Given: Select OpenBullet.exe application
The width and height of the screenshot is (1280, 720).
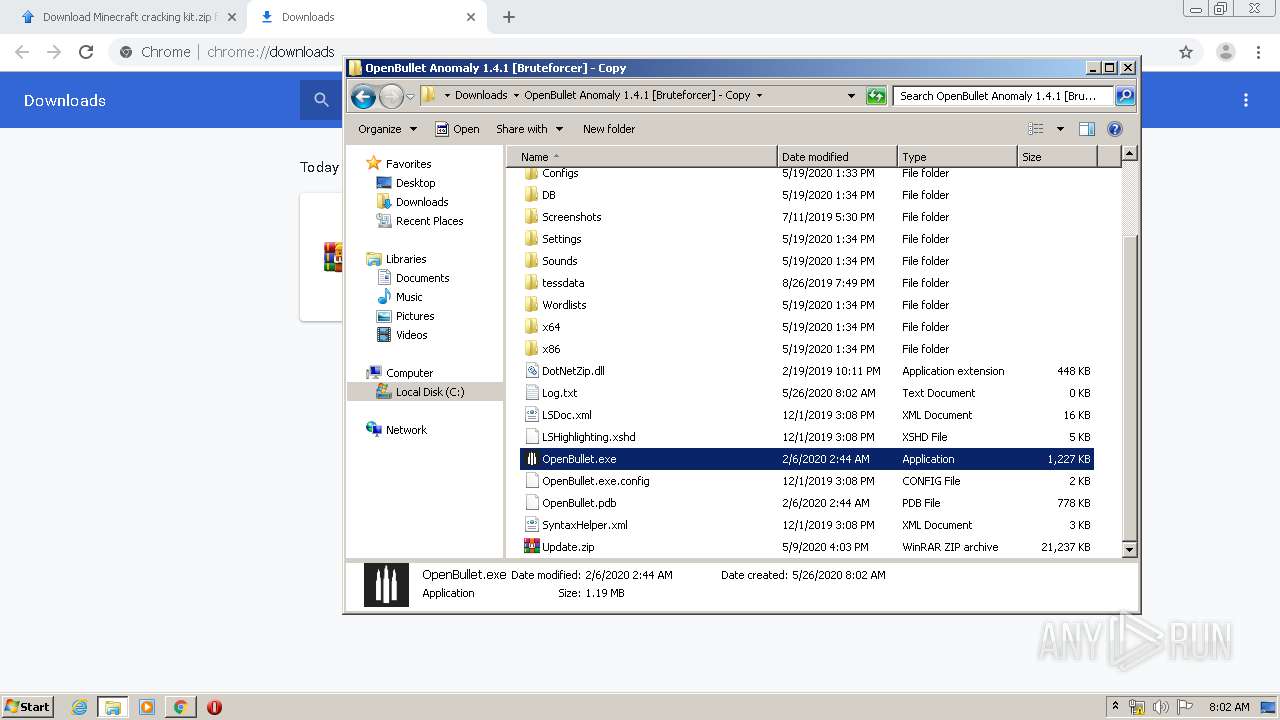Looking at the screenshot, I should [x=807, y=459].
